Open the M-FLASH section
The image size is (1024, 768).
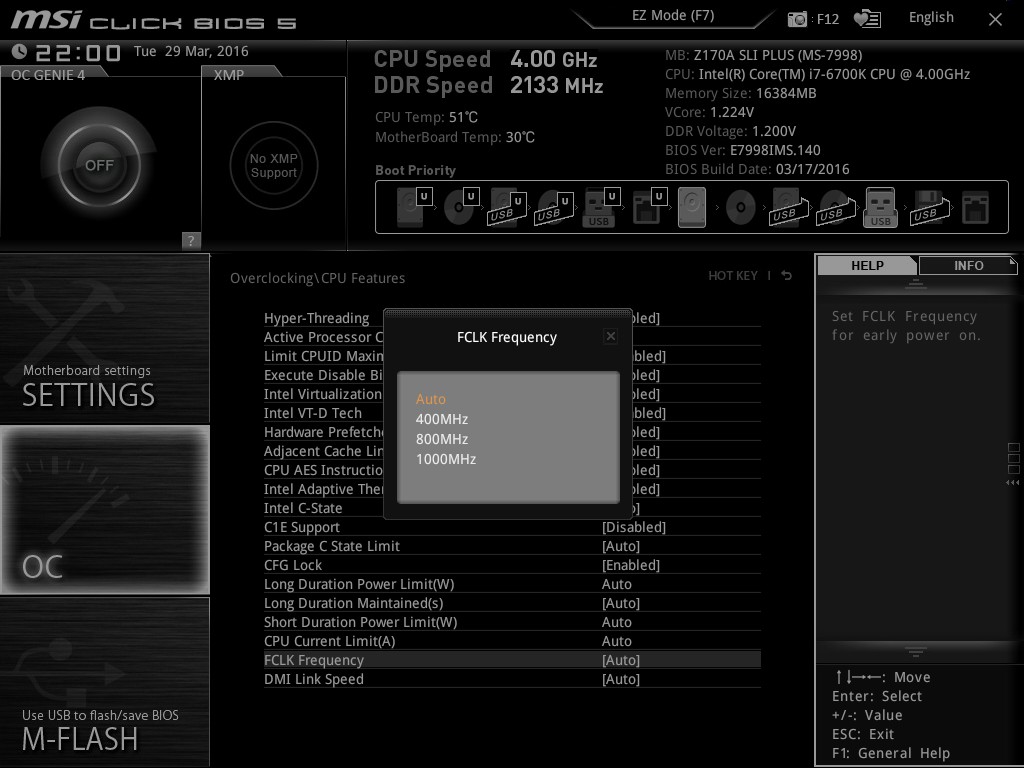tap(104, 682)
